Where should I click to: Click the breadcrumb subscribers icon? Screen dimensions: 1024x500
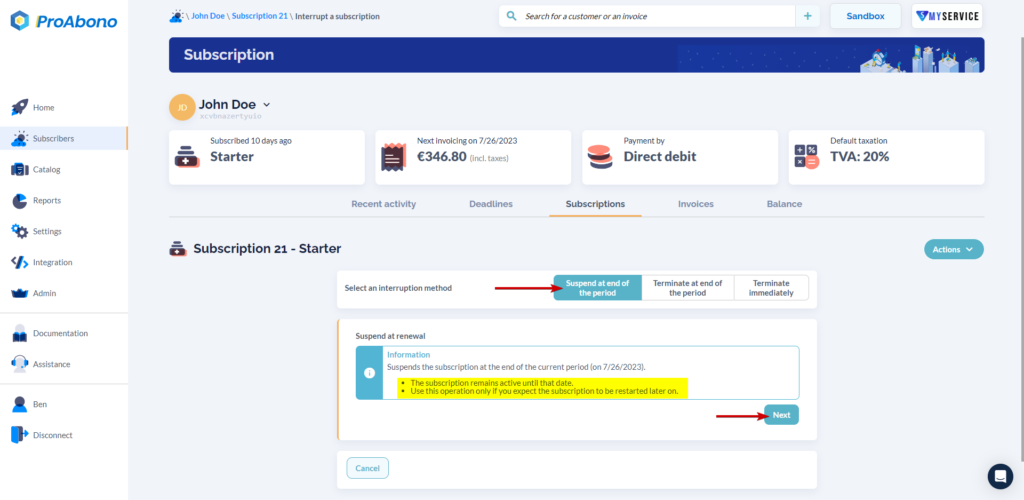[176, 16]
